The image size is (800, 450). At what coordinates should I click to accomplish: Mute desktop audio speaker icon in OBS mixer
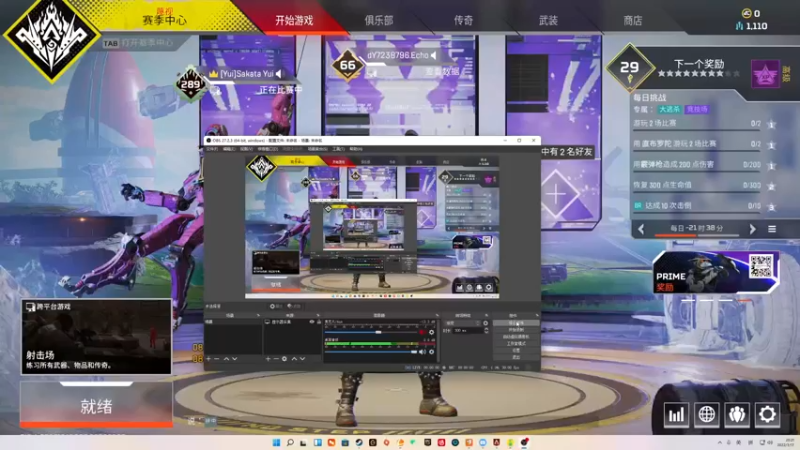pyautogui.click(x=422, y=352)
